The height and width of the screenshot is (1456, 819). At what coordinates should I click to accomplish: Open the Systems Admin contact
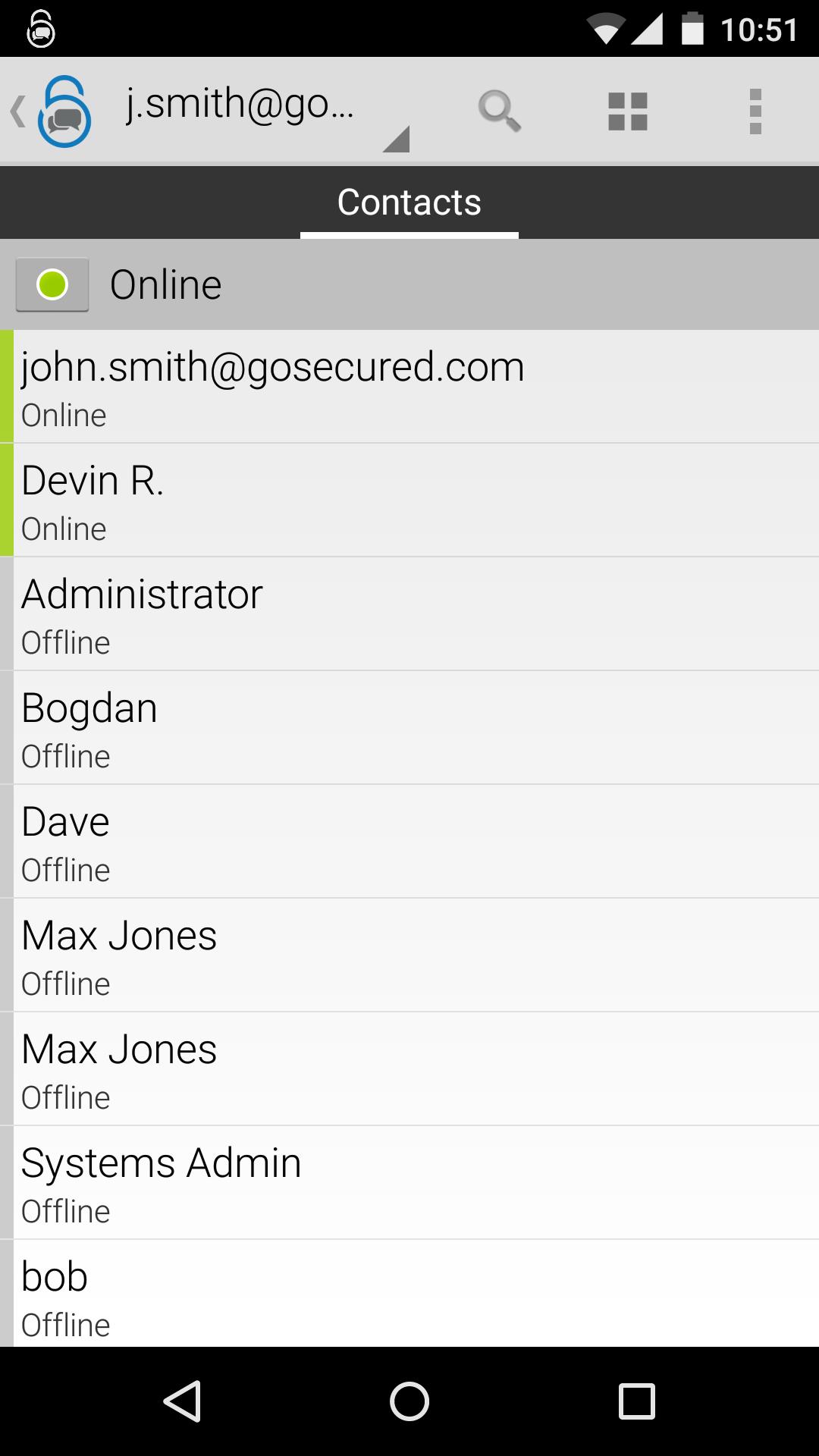tap(409, 1182)
